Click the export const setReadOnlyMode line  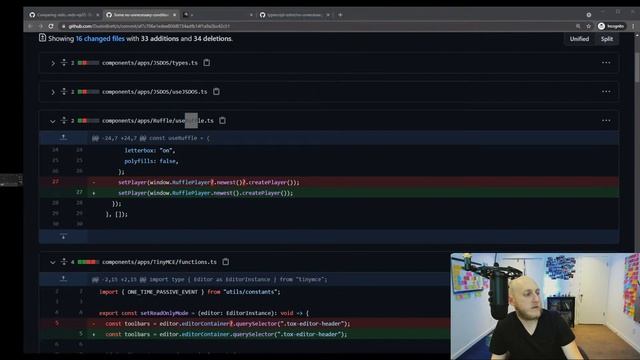[x=204, y=313]
